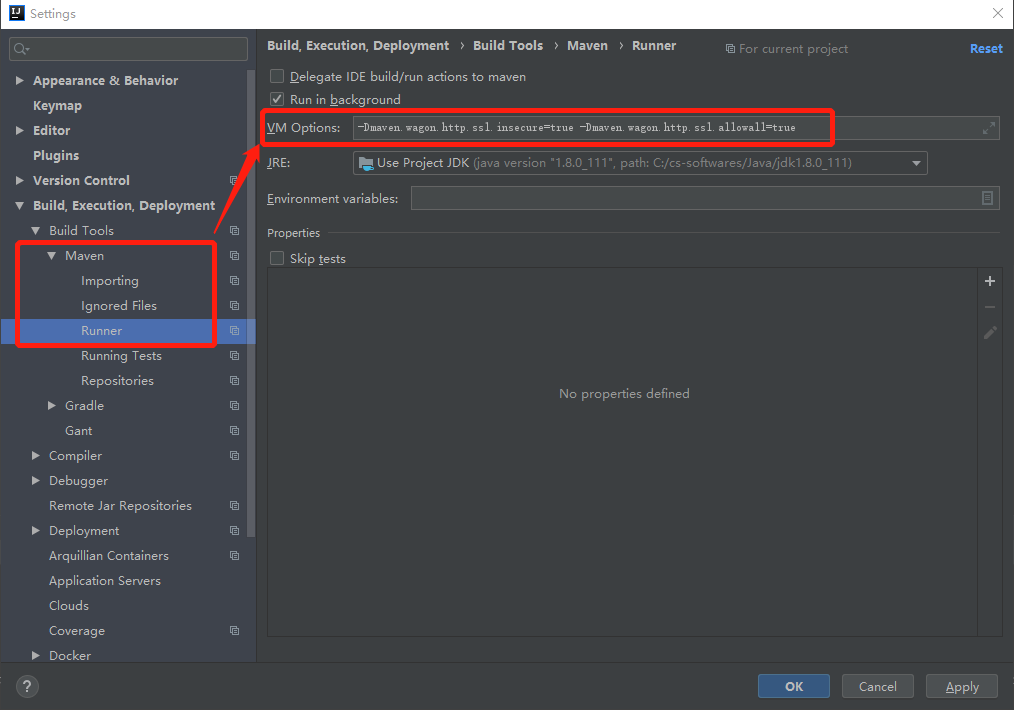Click the Reset link

[986, 48]
